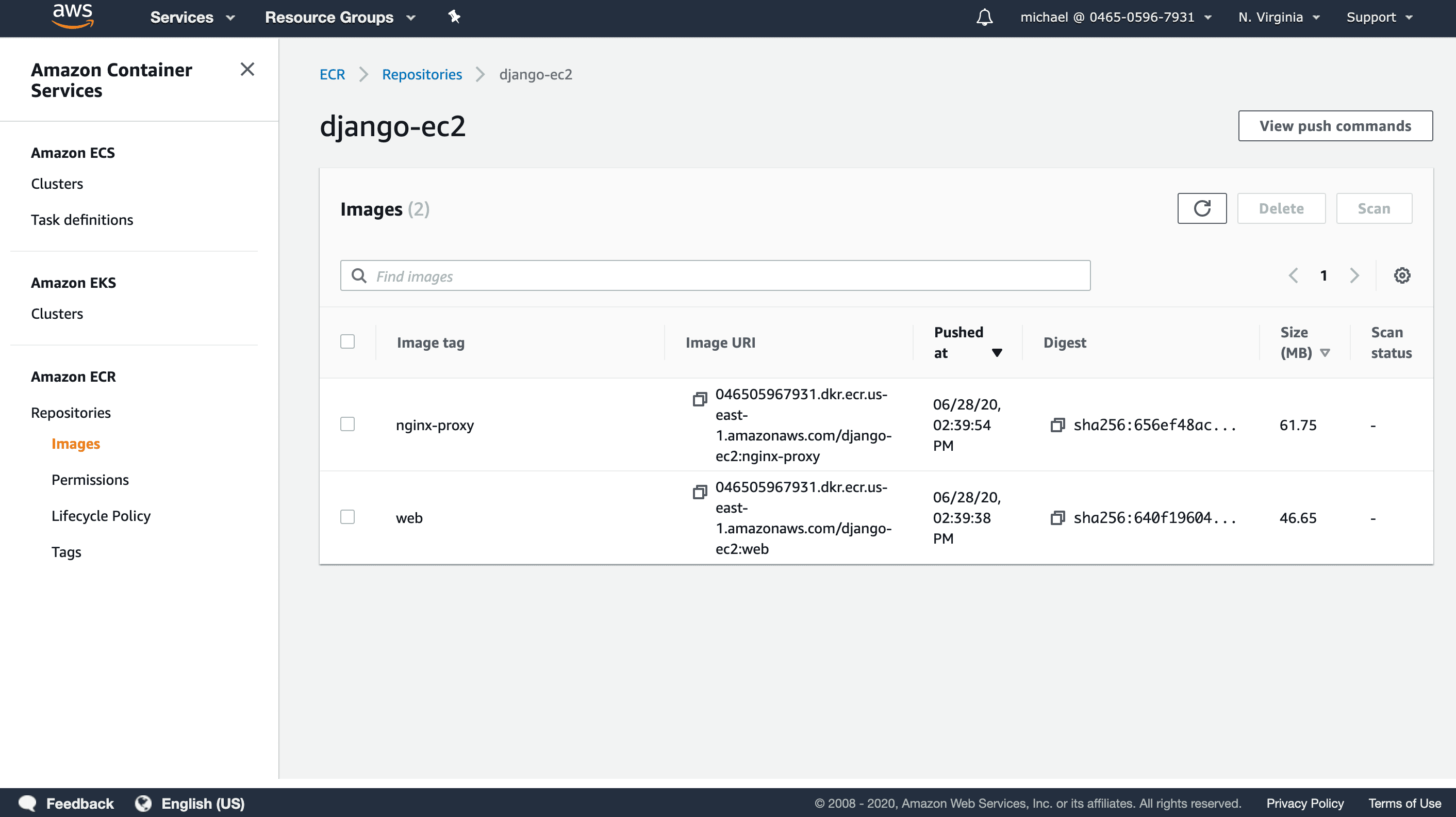The width and height of the screenshot is (1456, 817).
Task: Open the N. Virginia region selector
Action: 1279,18
